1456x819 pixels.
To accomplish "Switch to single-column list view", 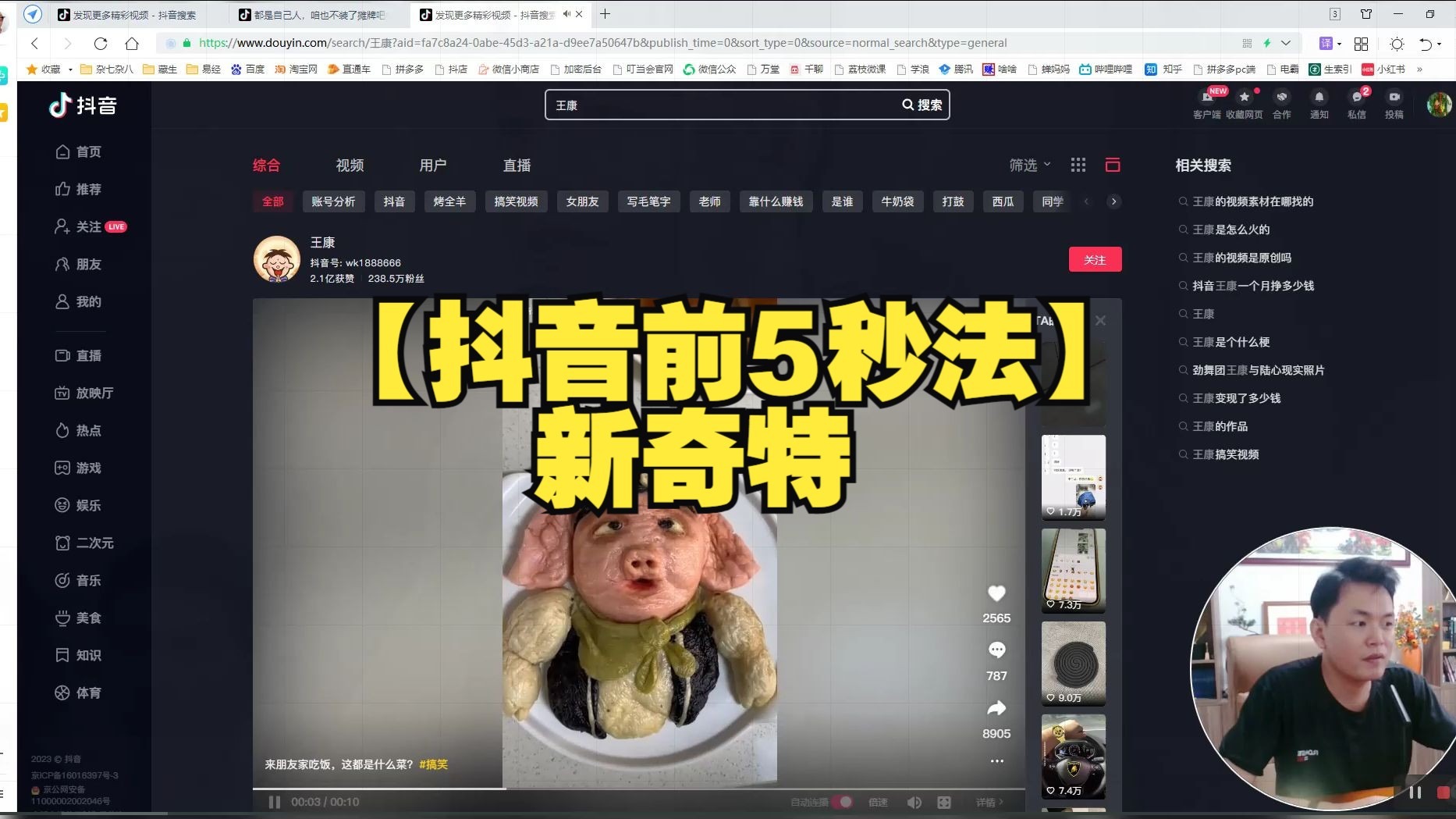I will [x=1113, y=165].
